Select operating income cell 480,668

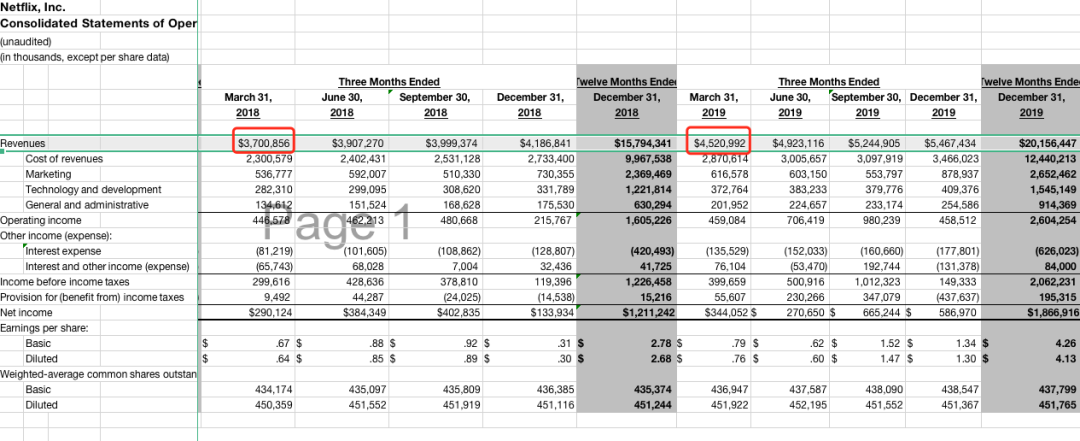click(461, 220)
